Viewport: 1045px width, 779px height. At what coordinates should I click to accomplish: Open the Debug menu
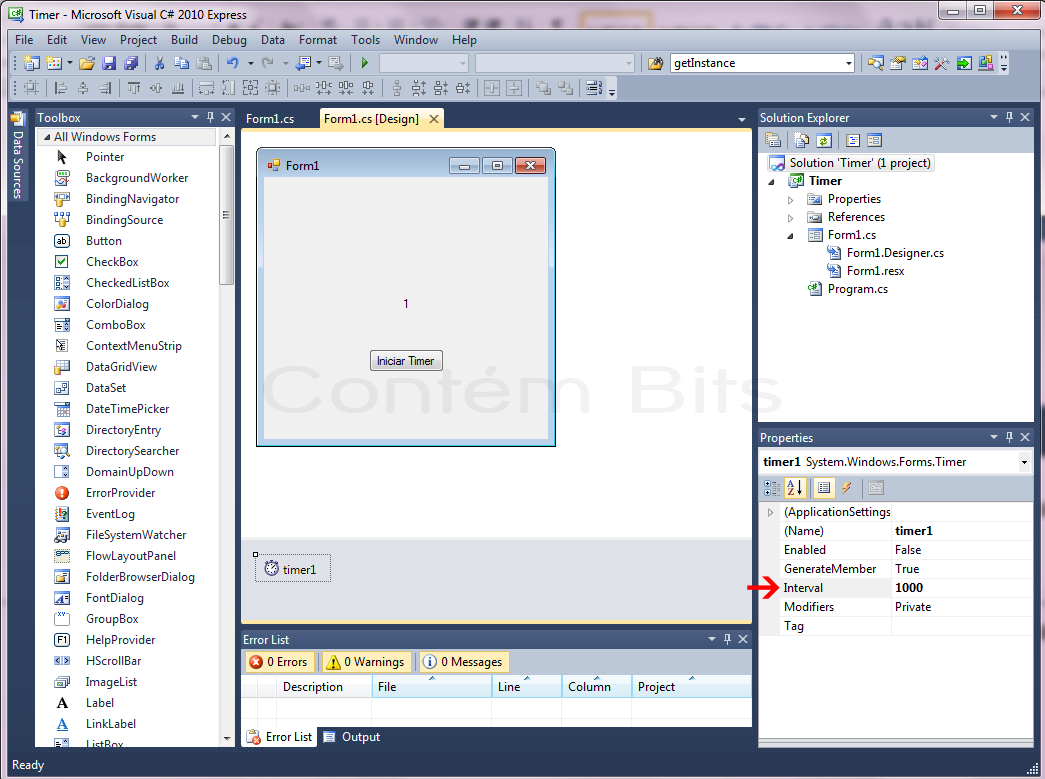(x=229, y=40)
